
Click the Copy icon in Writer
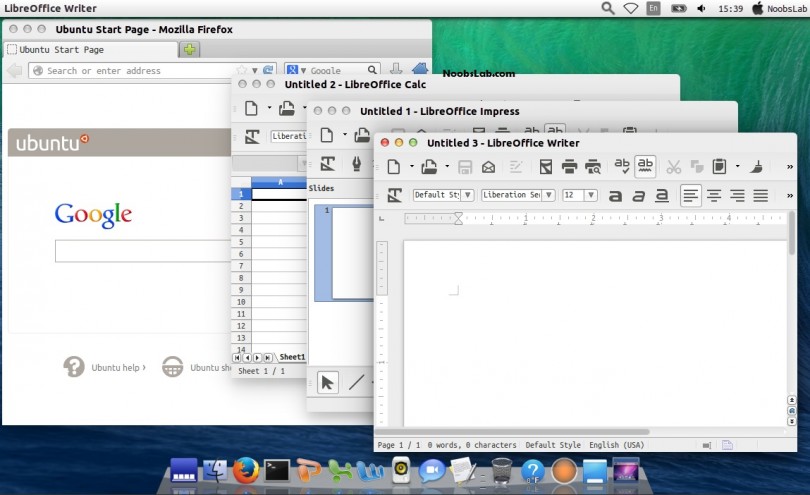pyautogui.click(x=697, y=167)
